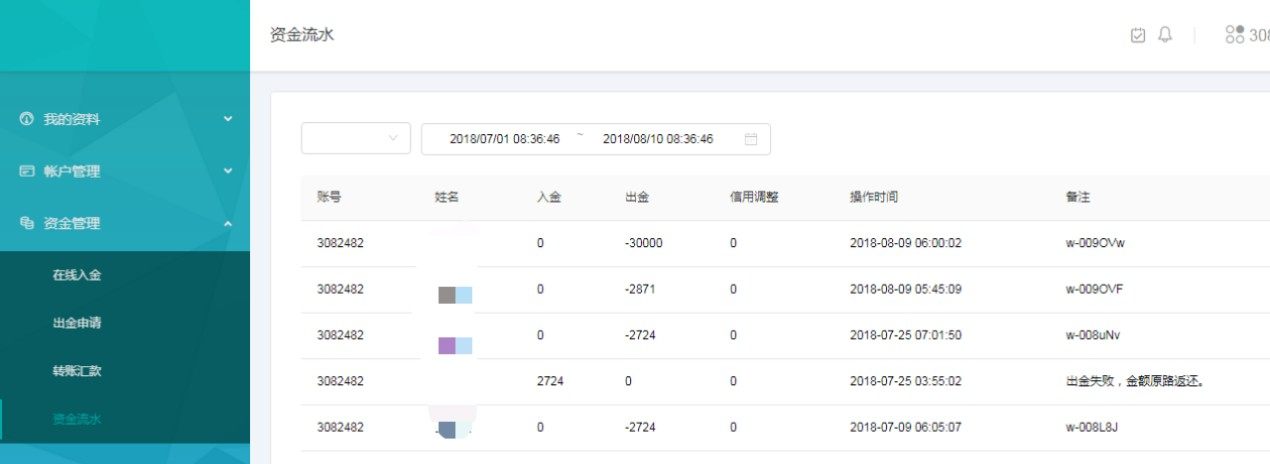Click the 出金 column header
This screenshot has height=464, width=1270.
[636, 197]
